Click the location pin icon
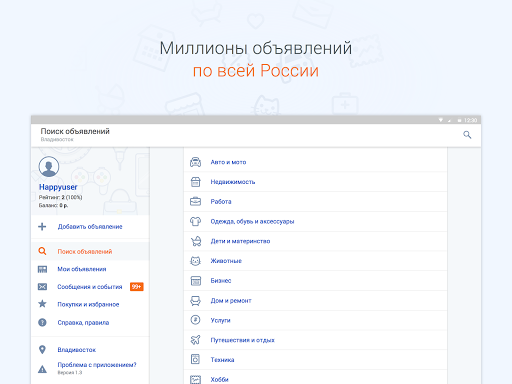512x384 pixels. (42, 349)
